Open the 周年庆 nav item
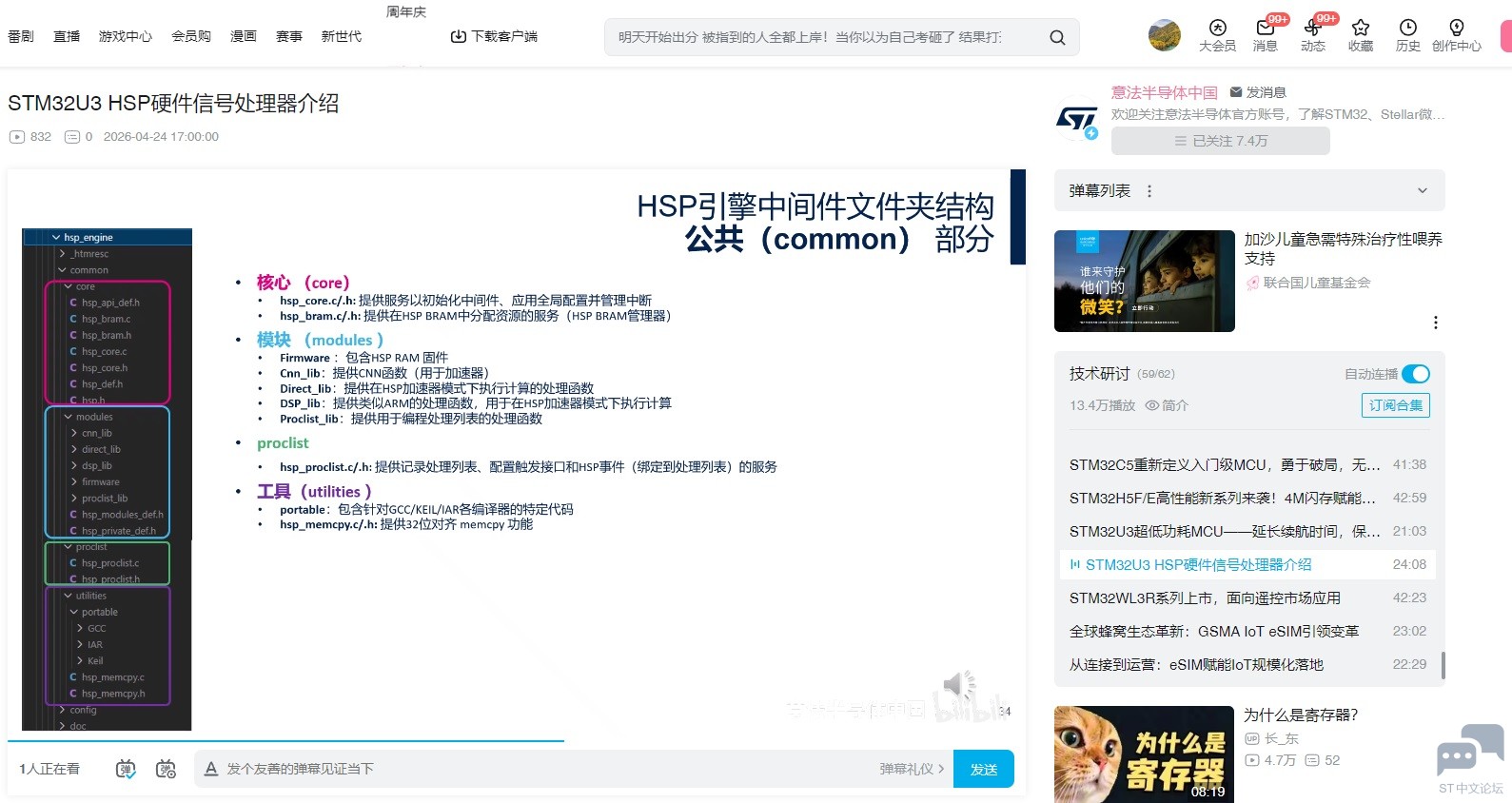The image size is (1512, 803). pyautogui.click(x=406, y=12)
